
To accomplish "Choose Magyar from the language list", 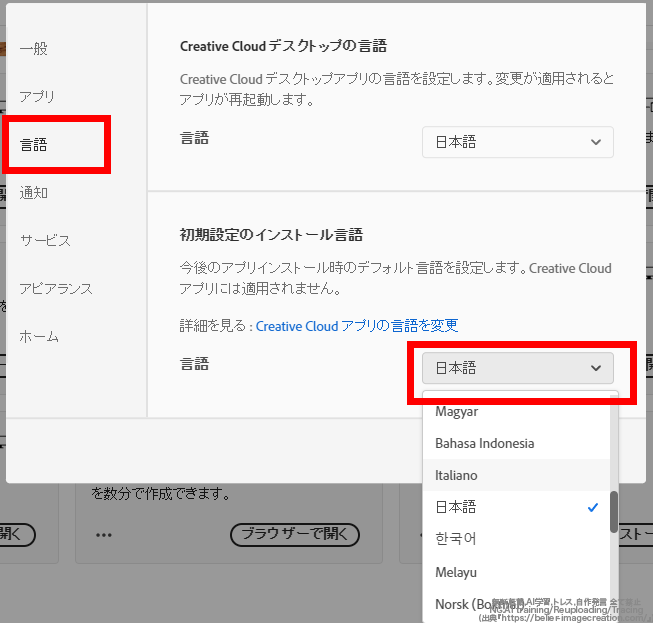I will click(x=457, y=412).
